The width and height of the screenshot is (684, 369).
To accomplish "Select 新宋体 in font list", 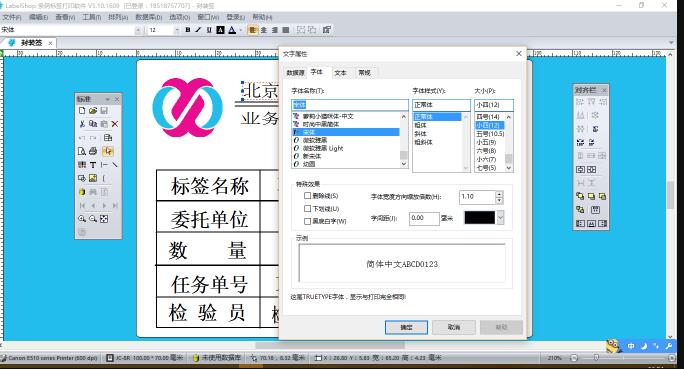I will coord(312,156).
